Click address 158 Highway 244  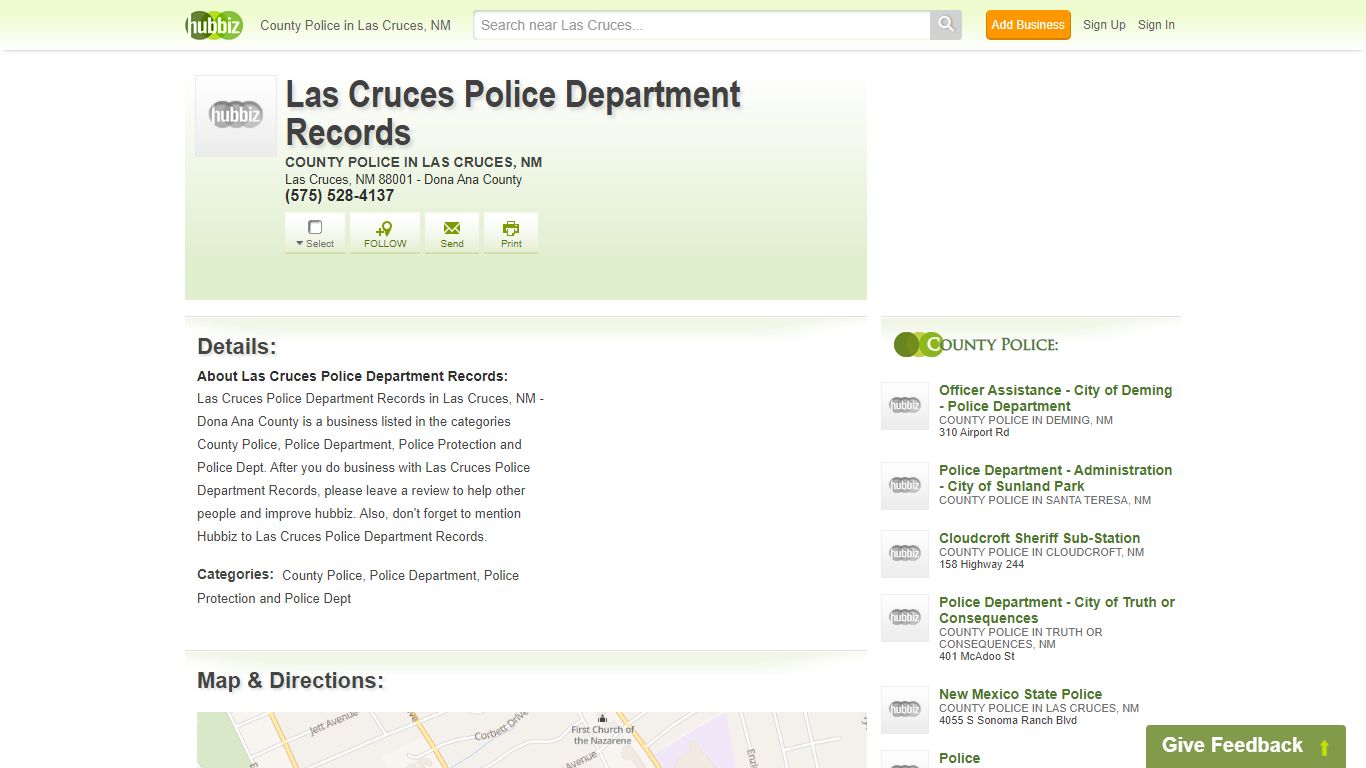[982, 564]
